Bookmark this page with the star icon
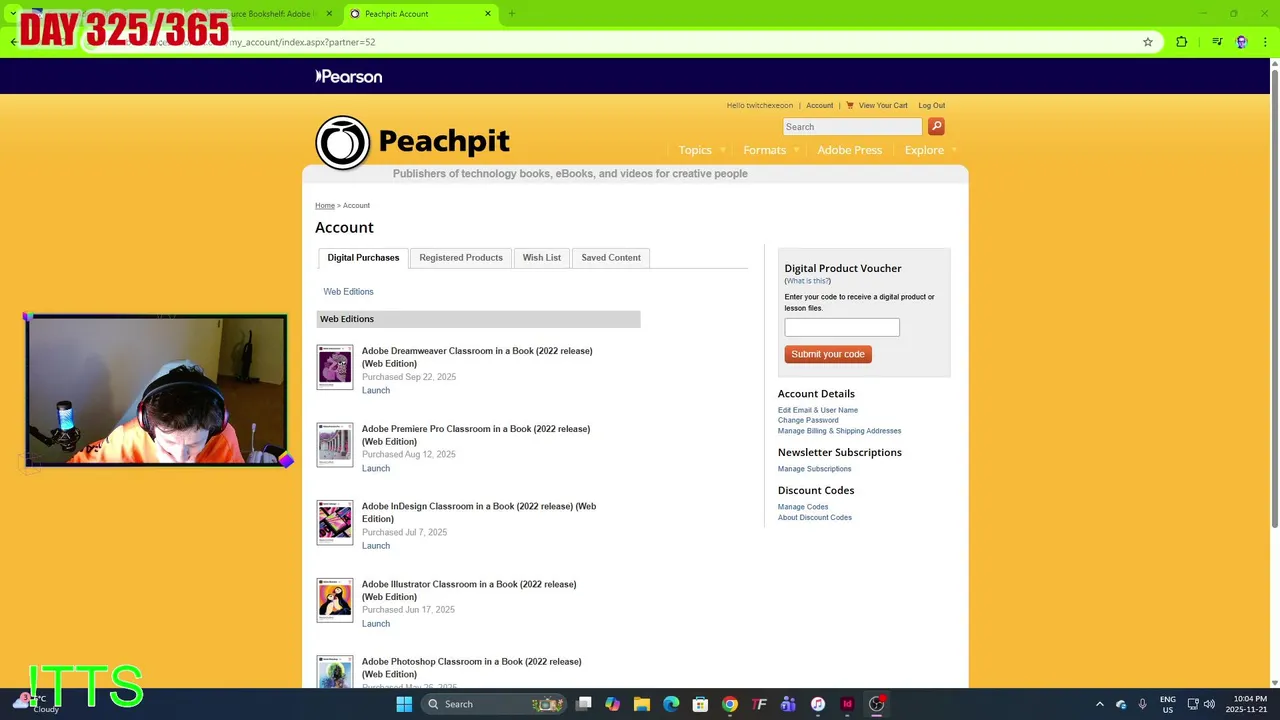The image size is (1280, 720). [x=1148, y=42]
